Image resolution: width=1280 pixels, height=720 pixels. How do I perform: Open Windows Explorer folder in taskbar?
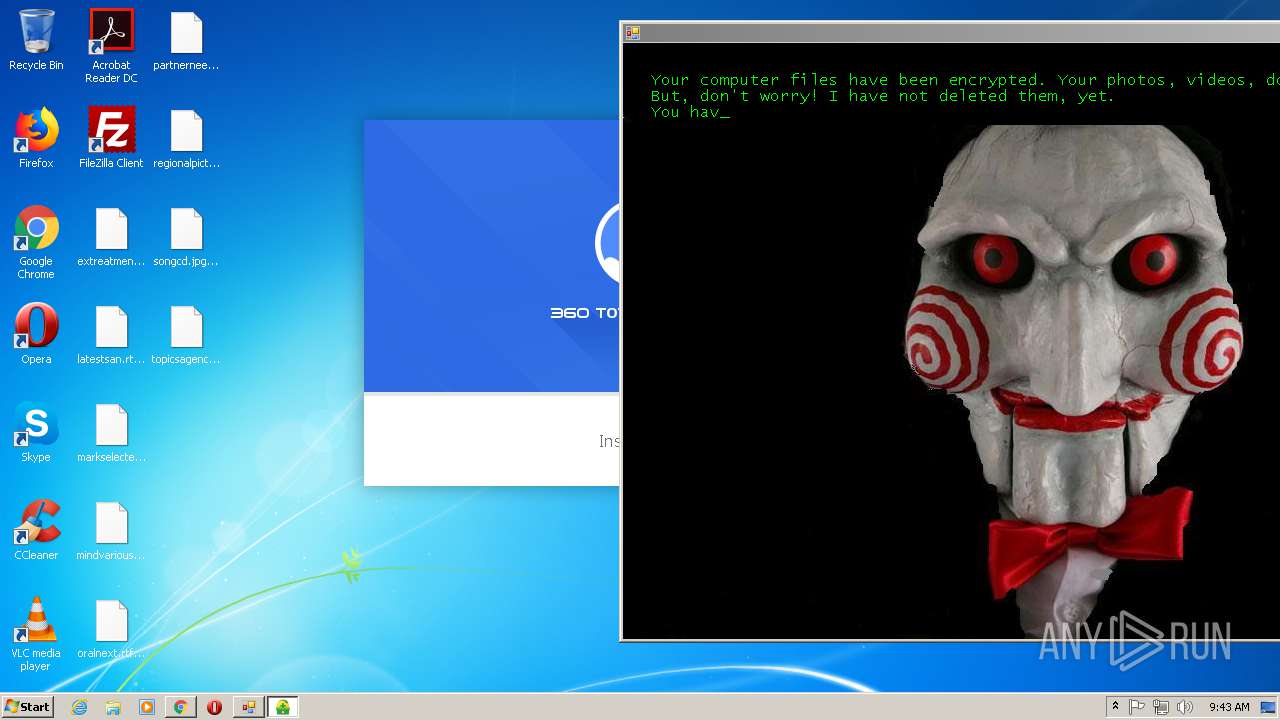click(x=113, y=707)
